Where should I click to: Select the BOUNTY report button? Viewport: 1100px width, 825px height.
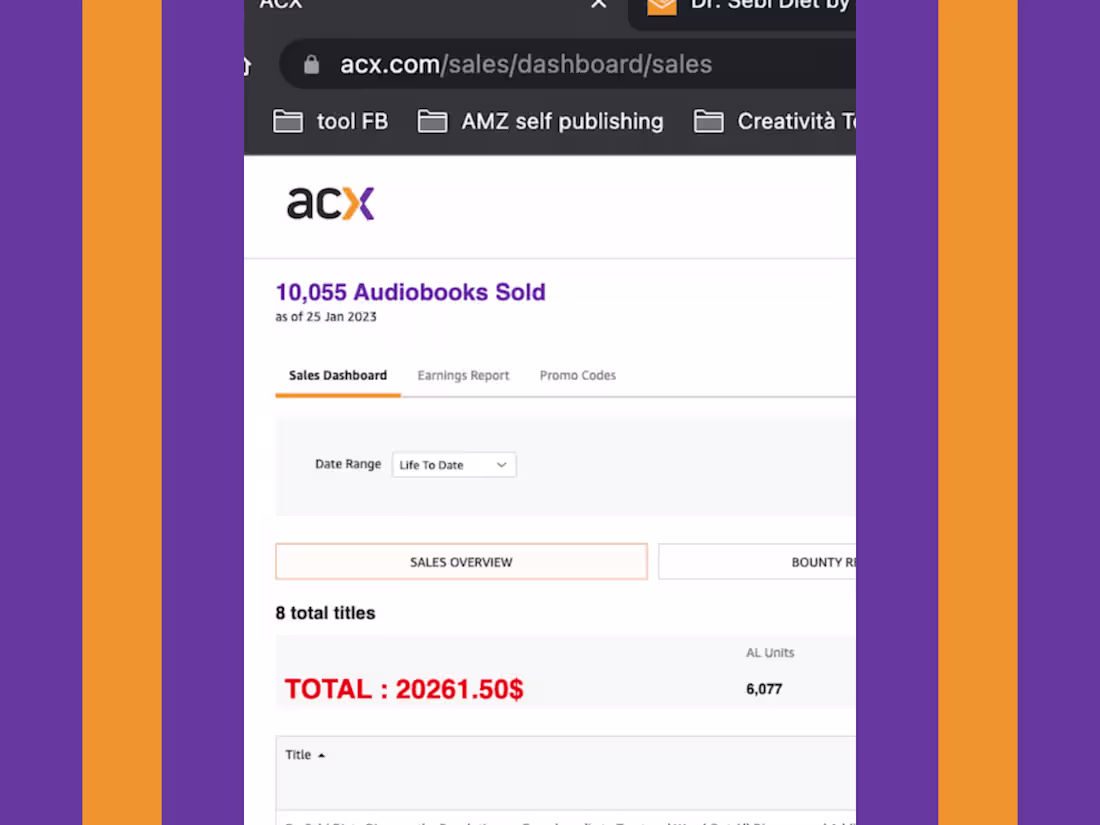[757, 562]
